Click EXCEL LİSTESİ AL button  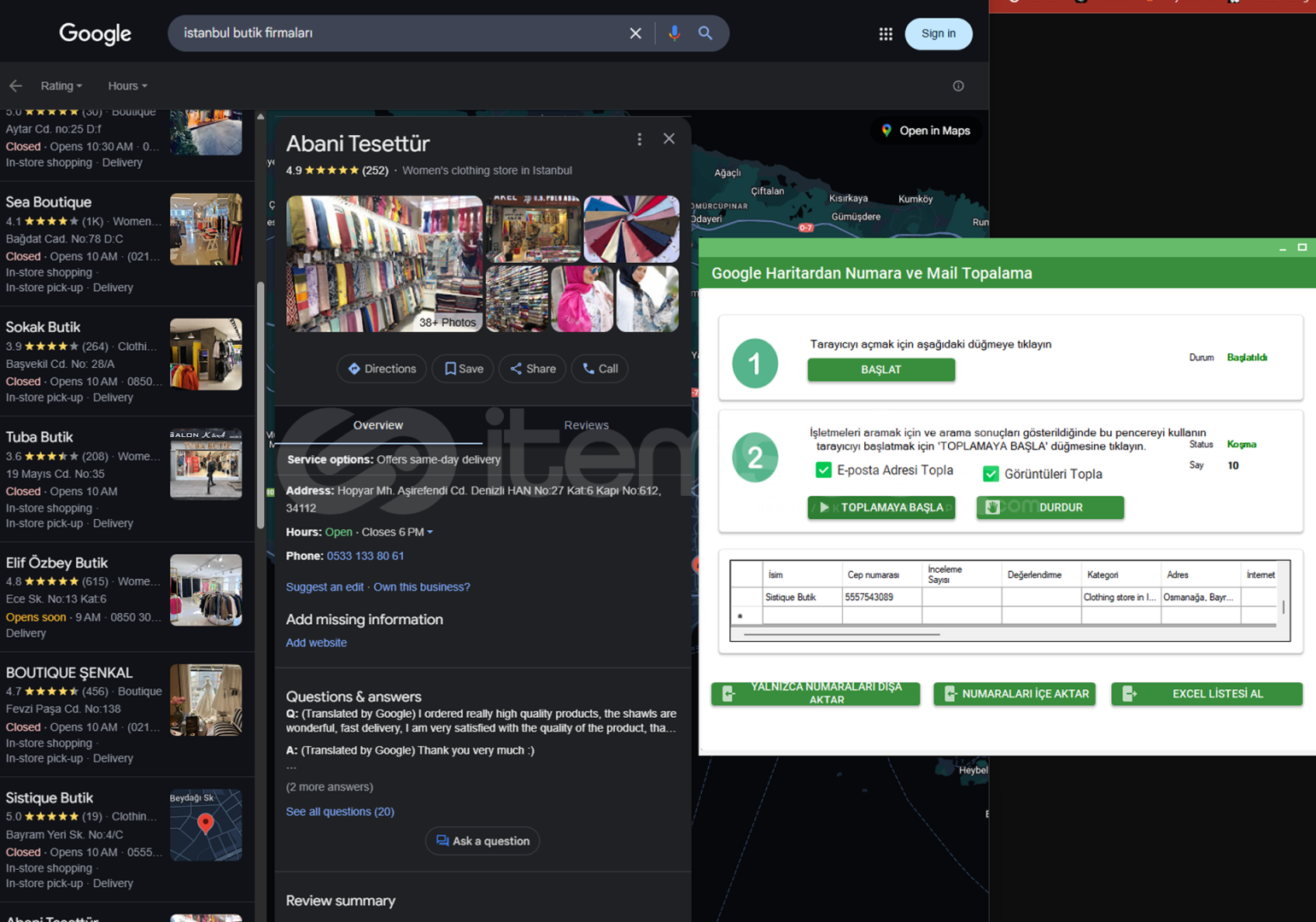pos(1207,693)
